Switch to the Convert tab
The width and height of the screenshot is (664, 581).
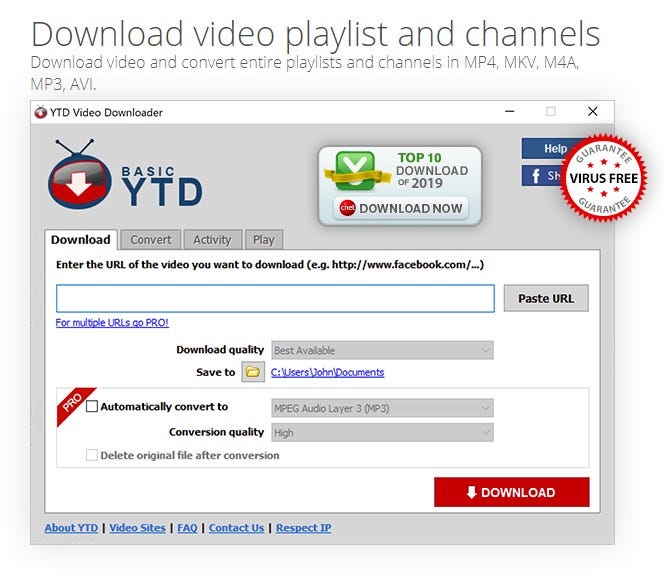tap(151, 240)
